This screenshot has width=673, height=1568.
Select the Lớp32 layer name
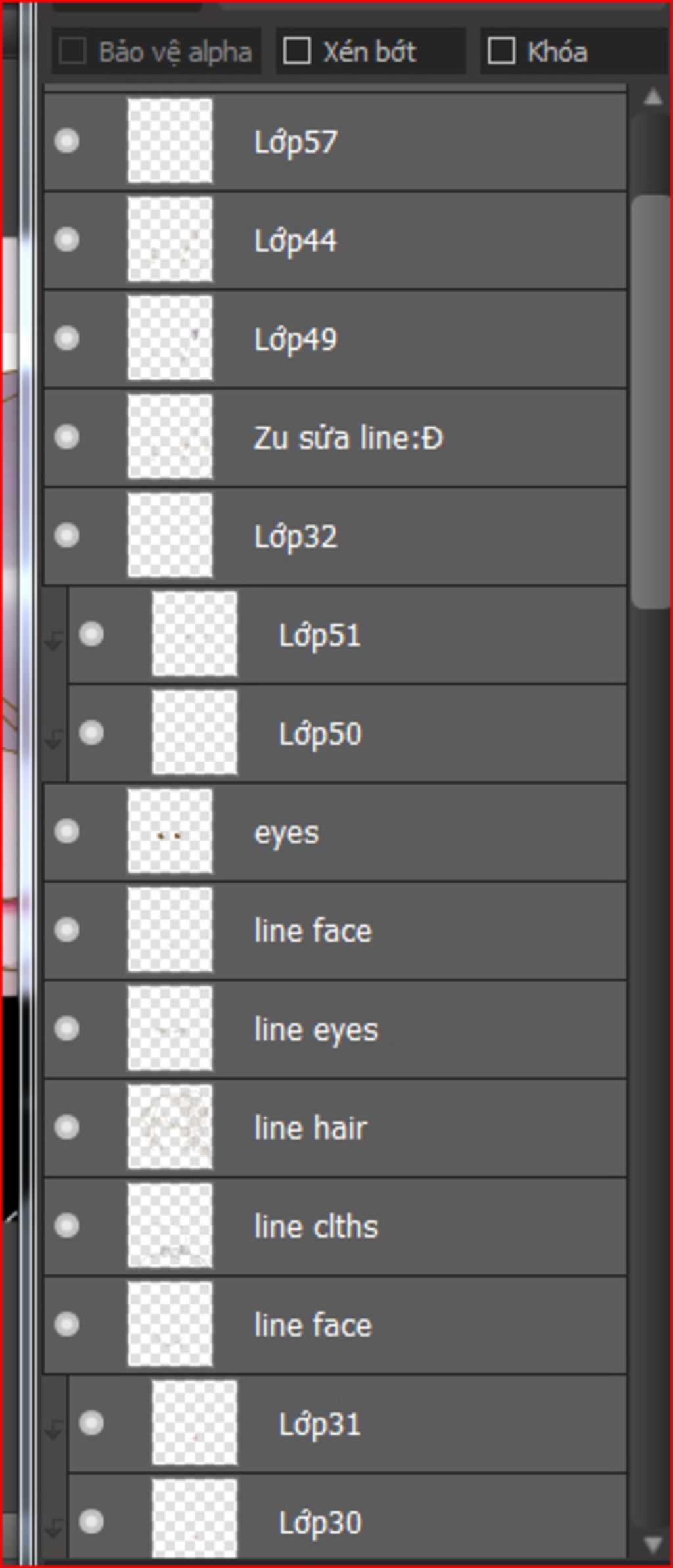pyautogui.click(x=296, y=537)
